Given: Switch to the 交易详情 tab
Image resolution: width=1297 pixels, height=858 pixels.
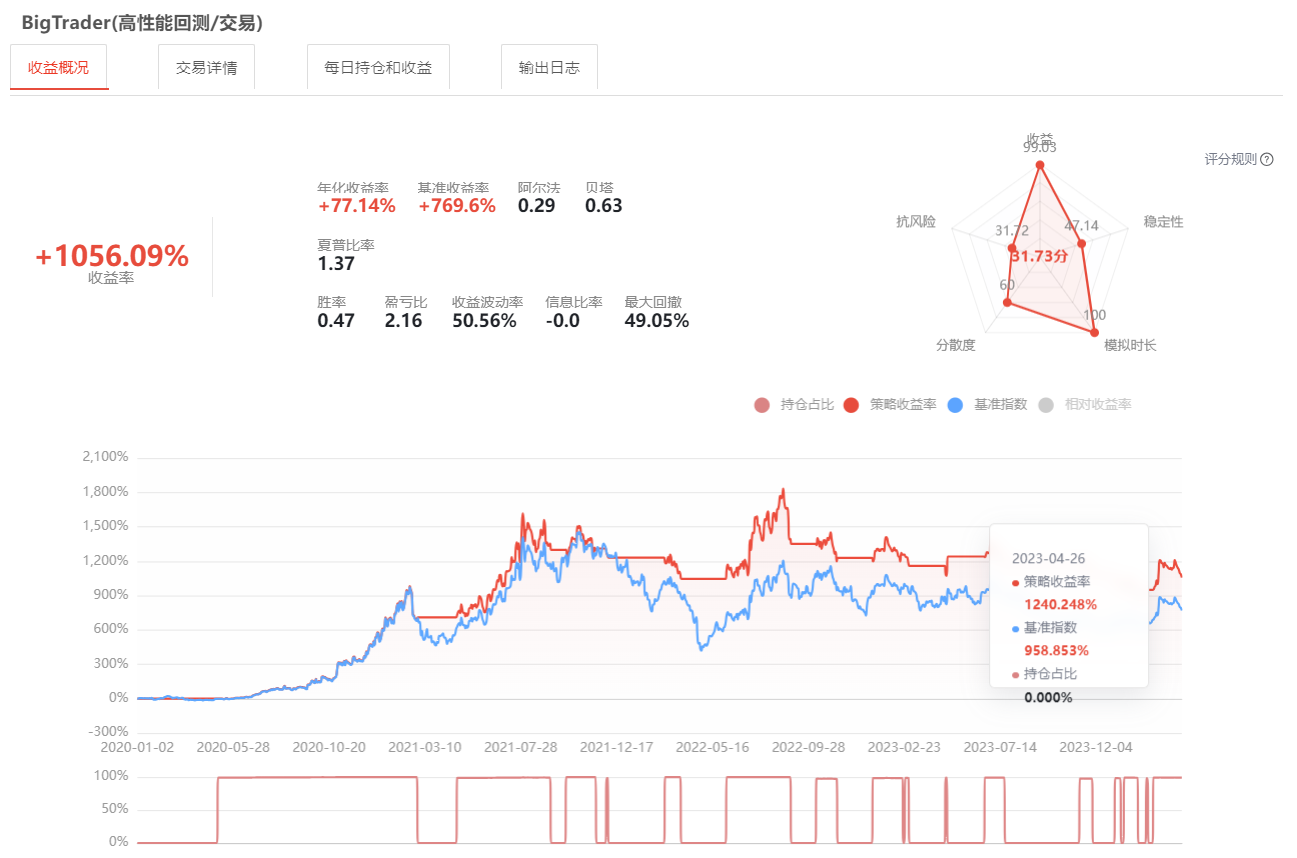Looking at the screenshot, I should pyautogui.click(x=206, y=68).
